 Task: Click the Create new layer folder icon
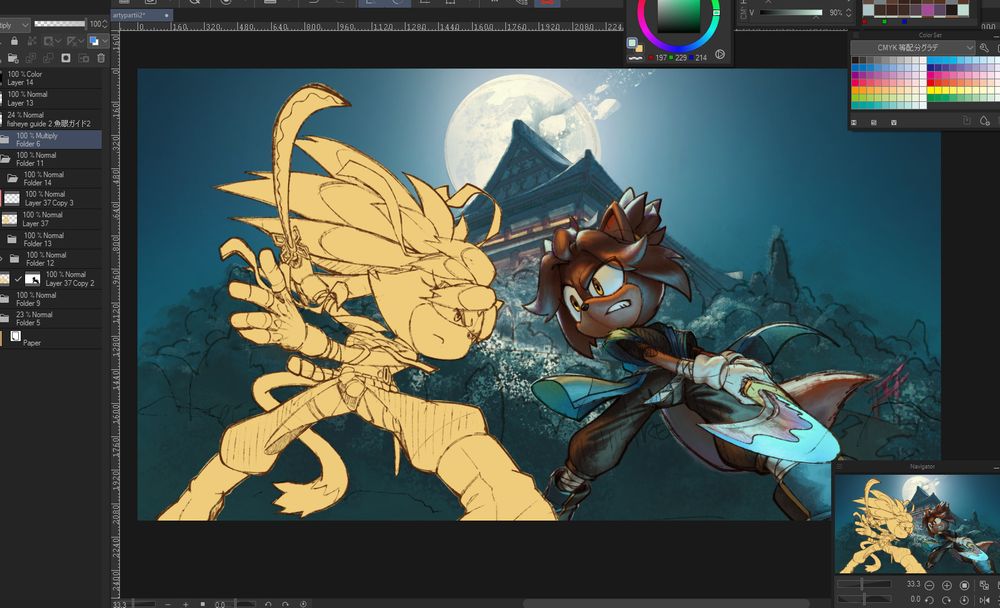coord(12,58)
